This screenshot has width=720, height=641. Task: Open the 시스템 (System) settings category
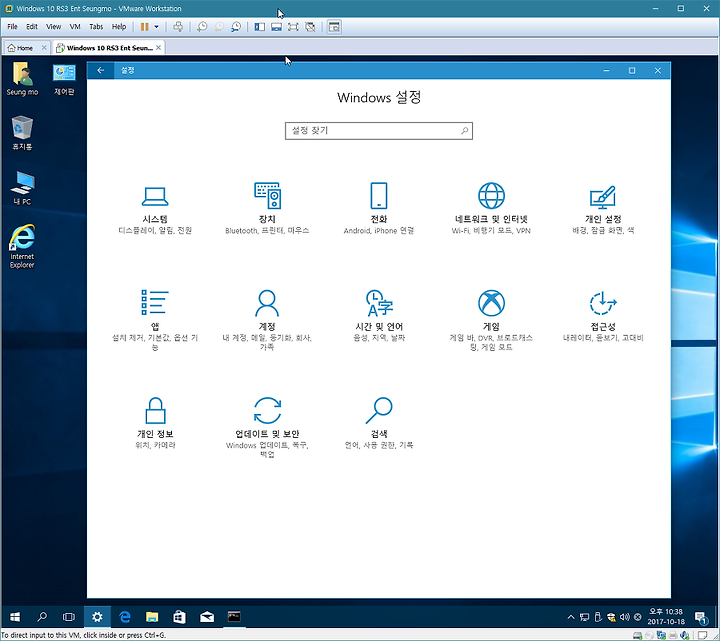[x=155, y=210]
